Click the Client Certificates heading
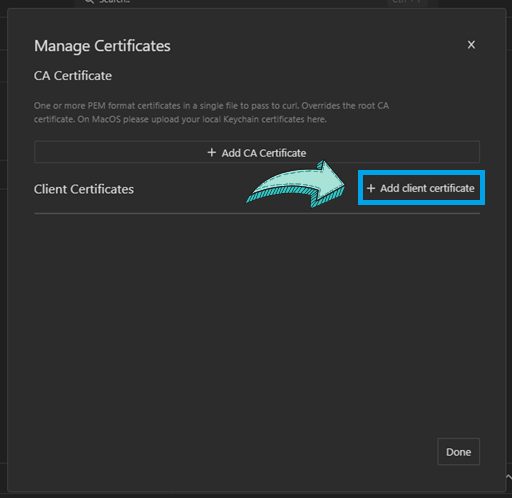This screenshot has height=498, width=512. [x=84, y=189]
